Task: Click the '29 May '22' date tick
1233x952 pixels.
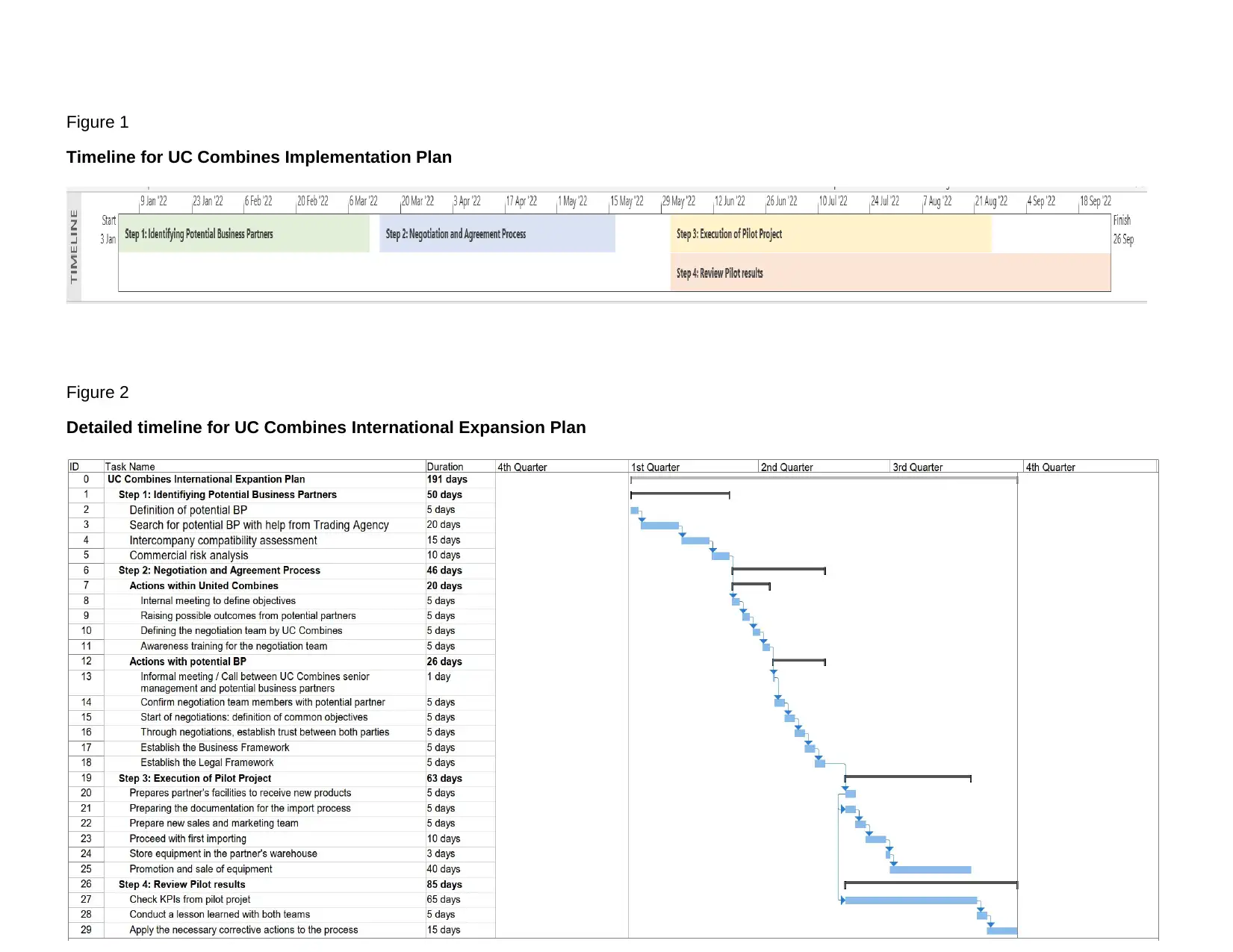Action: (679, 202)
